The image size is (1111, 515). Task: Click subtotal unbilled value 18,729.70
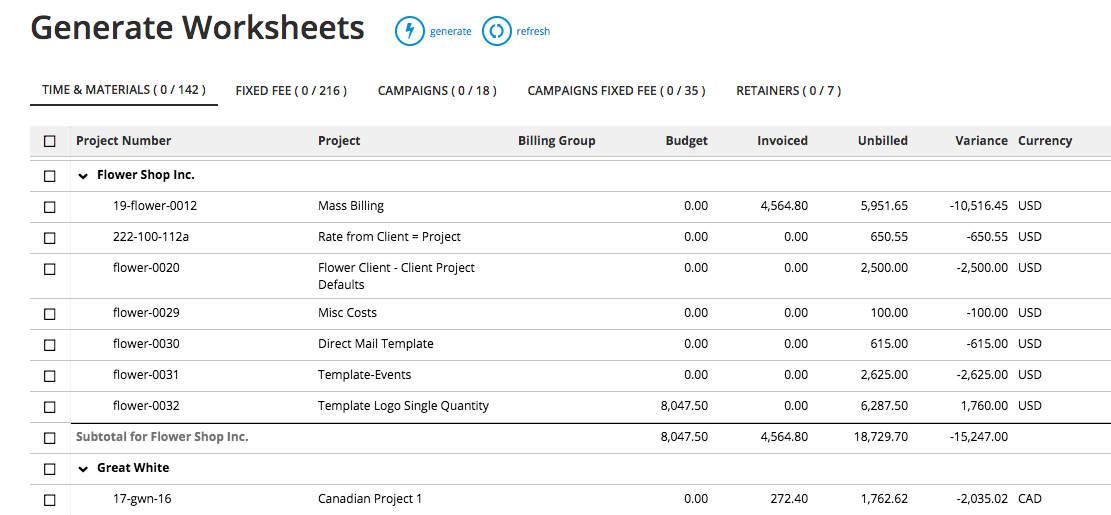882,437
